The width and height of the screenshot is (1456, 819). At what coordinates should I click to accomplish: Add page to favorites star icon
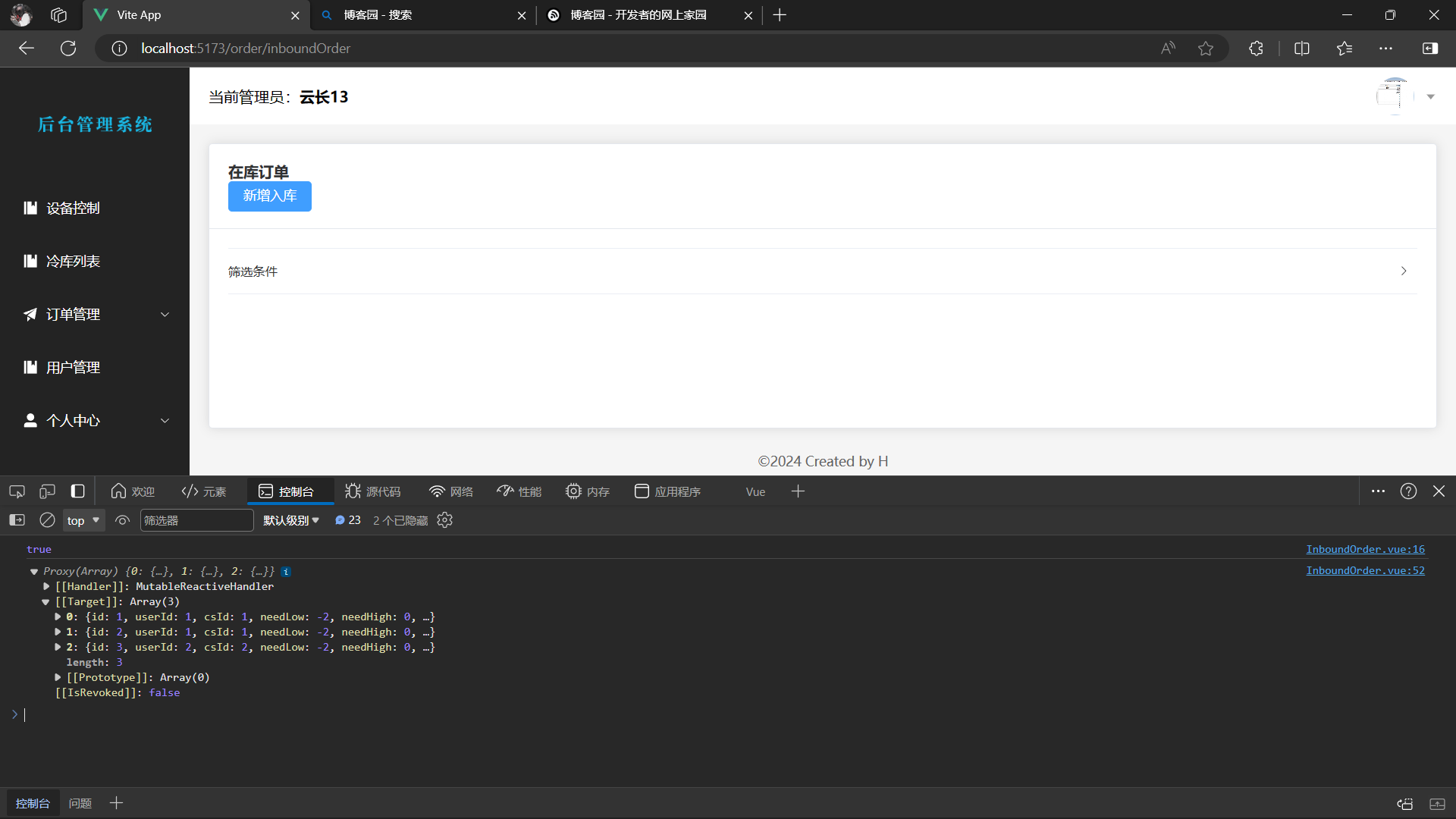[x=1206, y=49]
